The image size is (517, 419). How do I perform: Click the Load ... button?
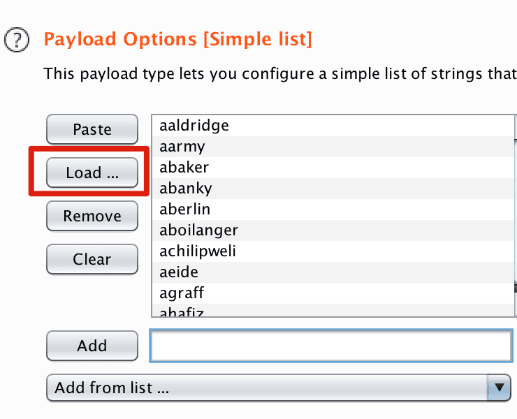(92, 173)
